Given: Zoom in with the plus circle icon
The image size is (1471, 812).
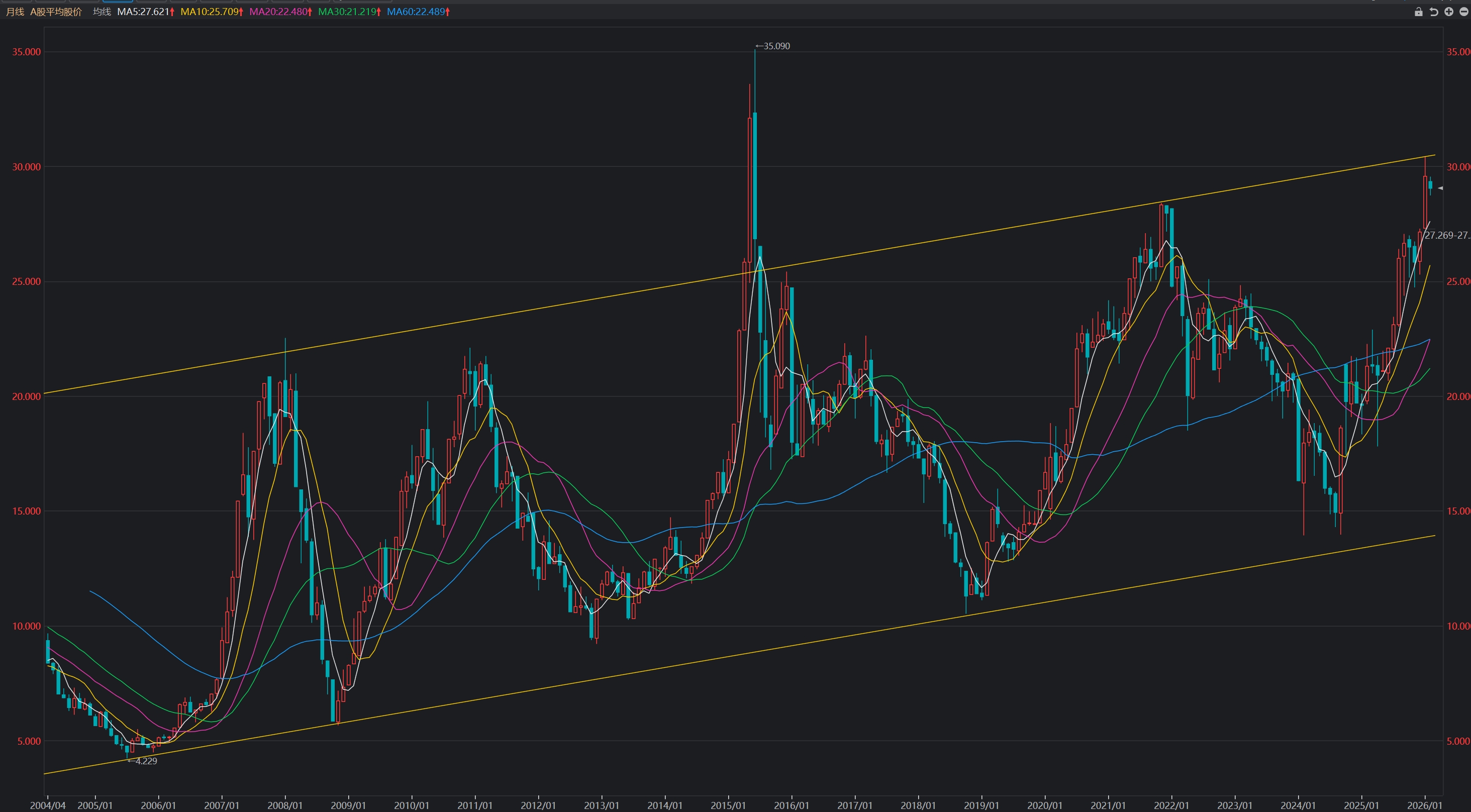Looking at the screenshot, I should pos(1449,12).
